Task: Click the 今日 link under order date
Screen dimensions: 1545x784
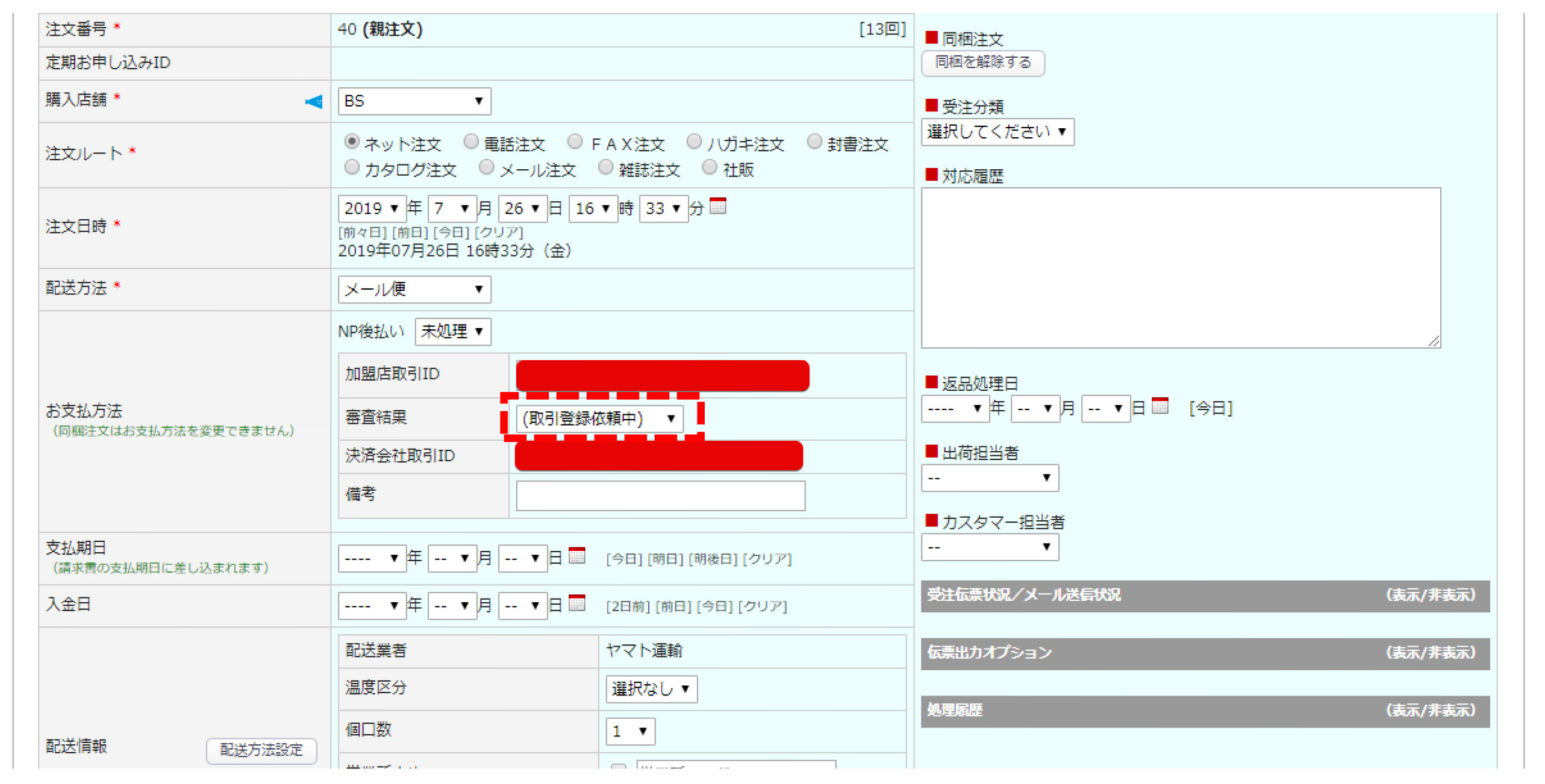Action: (x=451, y=232)
